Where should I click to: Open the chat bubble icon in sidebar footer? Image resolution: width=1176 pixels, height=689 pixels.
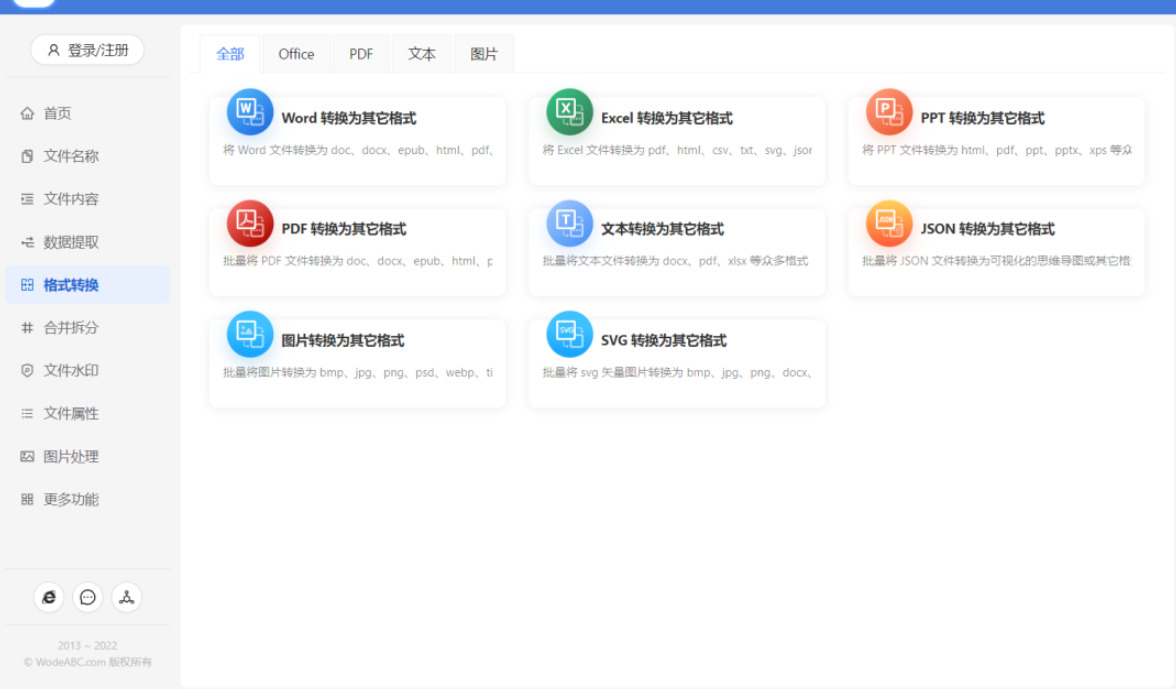(x=88, y=598)
